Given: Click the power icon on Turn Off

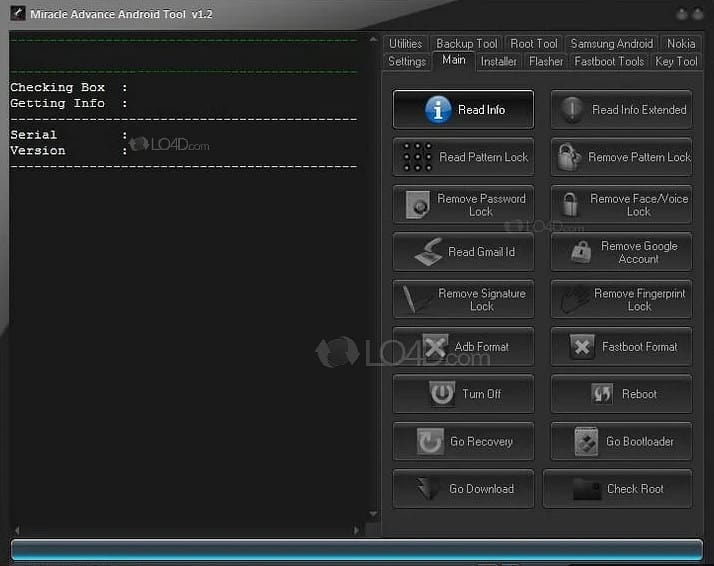Looking at the screenshot, I should (442, 394).
